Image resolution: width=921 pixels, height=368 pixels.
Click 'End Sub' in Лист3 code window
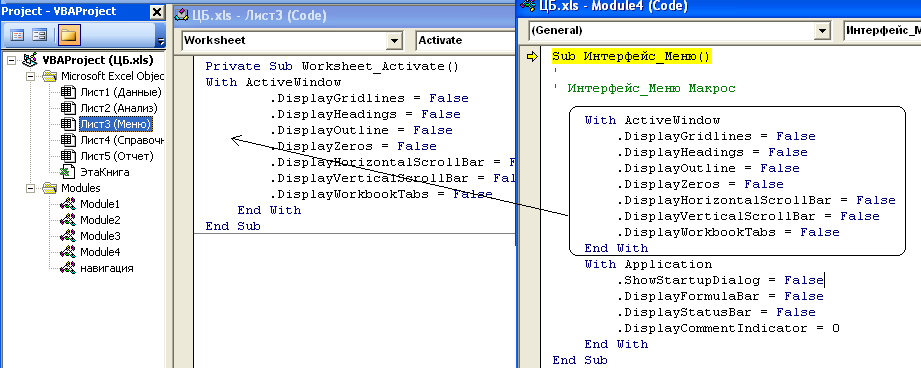click(x=233, y=226)
